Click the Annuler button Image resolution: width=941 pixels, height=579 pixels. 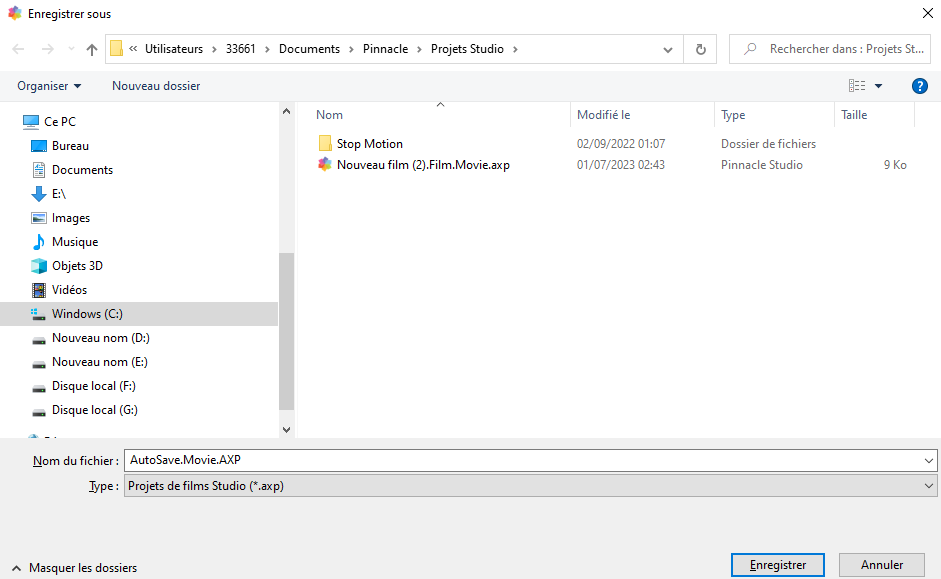point(882,565)
